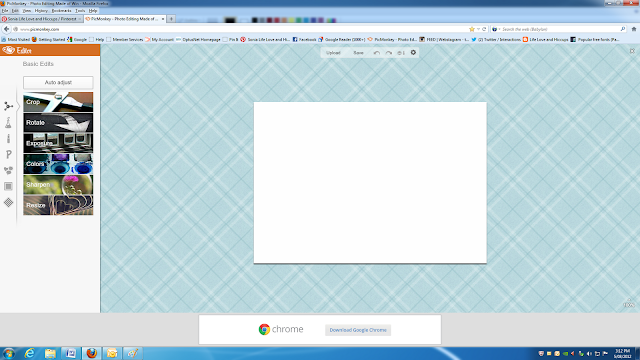Open the Tools menu
This screenshot has width=640, height=360.
coord(80,11)
